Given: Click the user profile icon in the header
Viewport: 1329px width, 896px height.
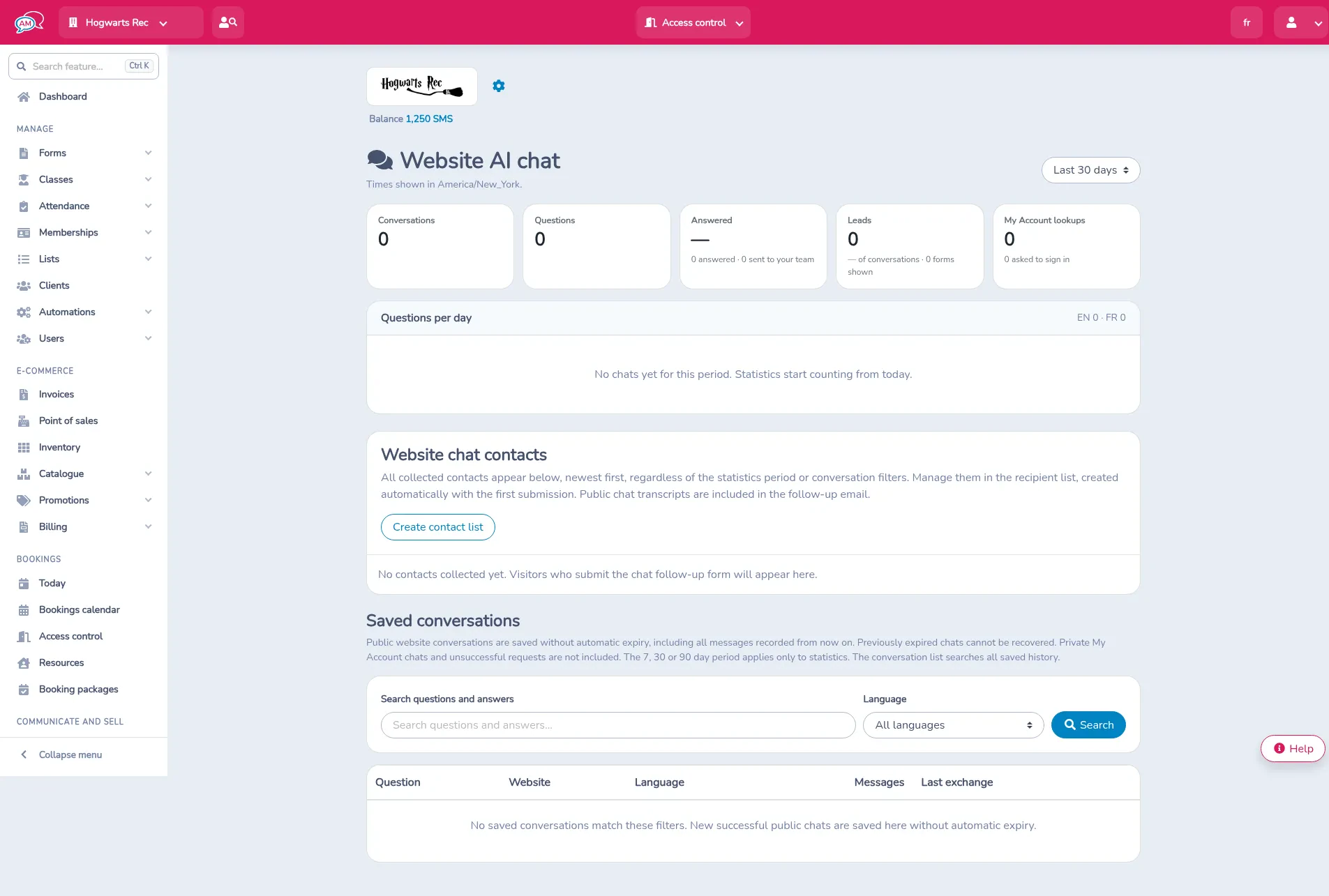Looking at the screenshot, I should tap(1291, 22).
